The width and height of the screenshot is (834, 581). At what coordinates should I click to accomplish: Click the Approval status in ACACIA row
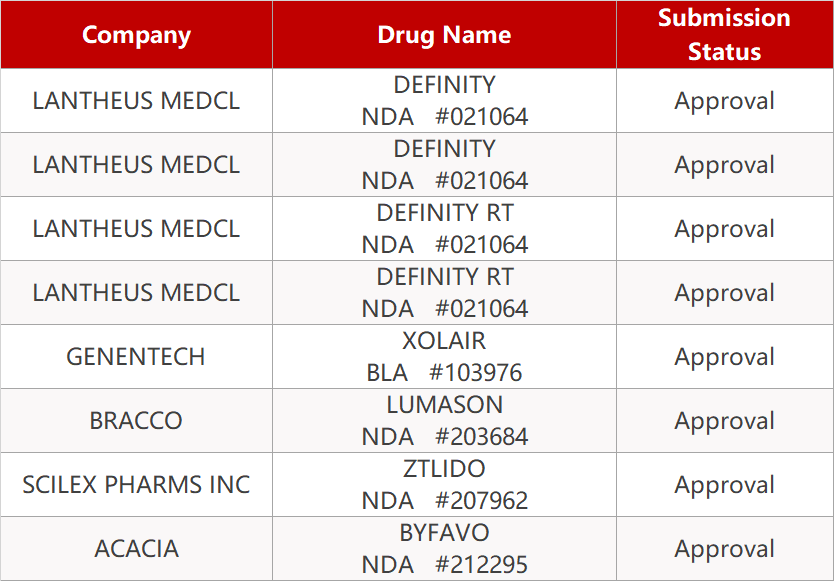tap(724, 549)
